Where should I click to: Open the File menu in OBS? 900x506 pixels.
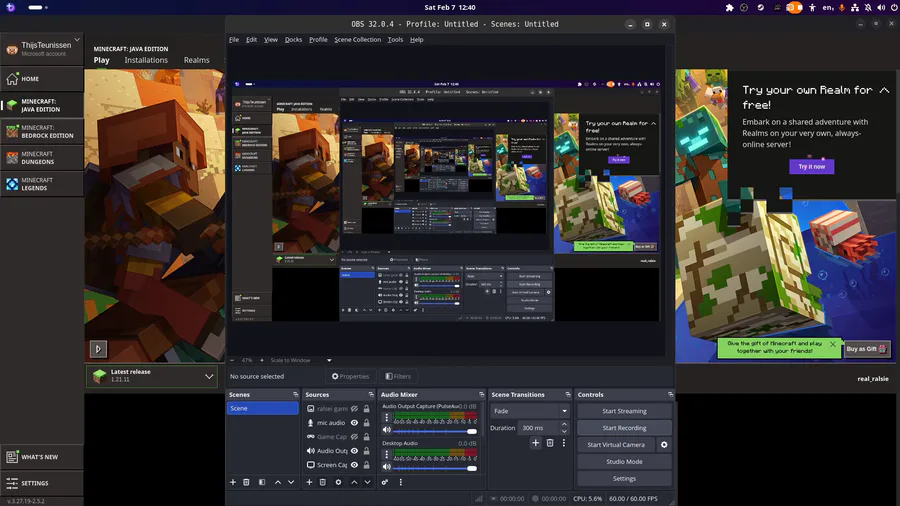(234, 40)
